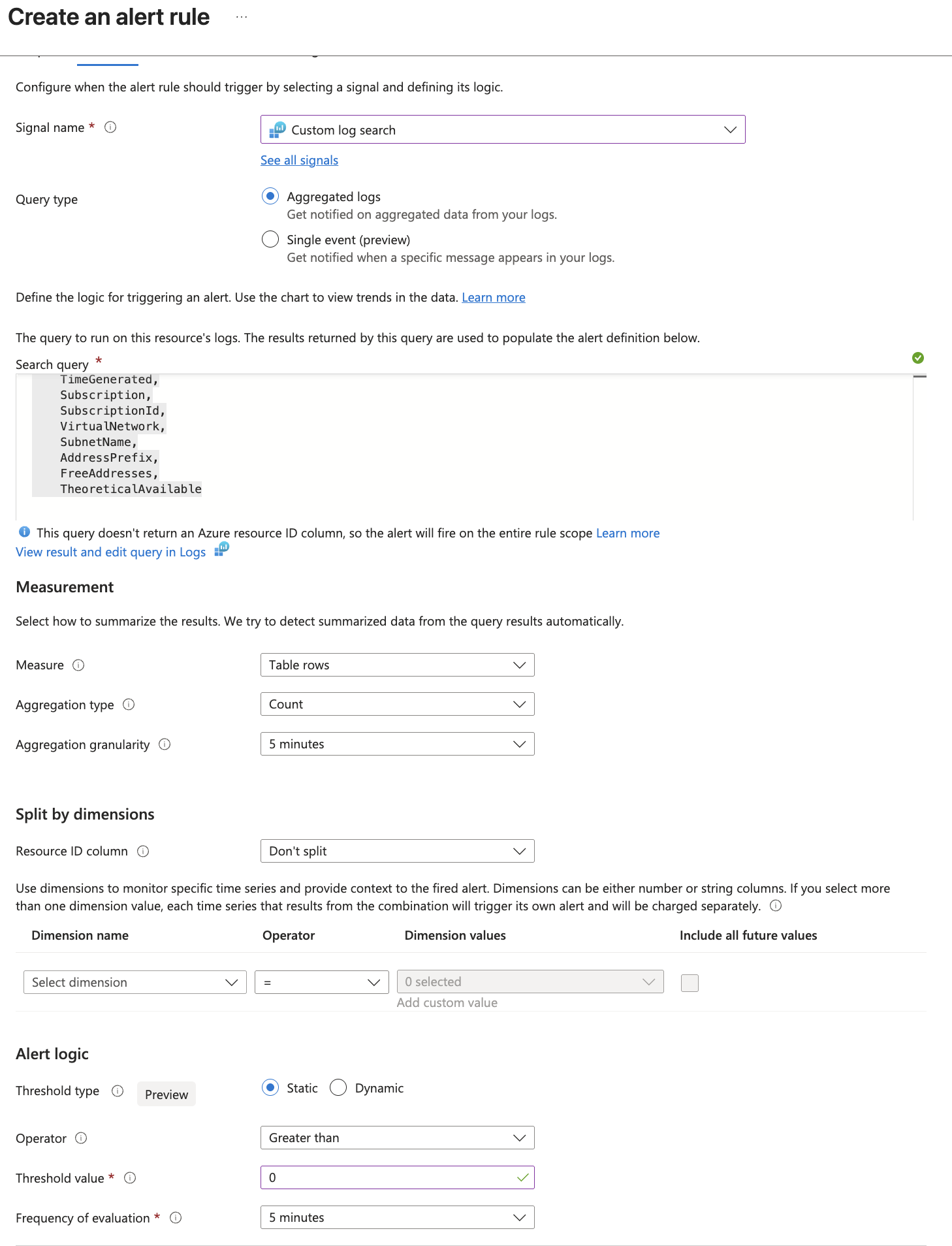Select the Single event (preview) radio button
This screenshot has width=952, height=1246.
[270, 239]
